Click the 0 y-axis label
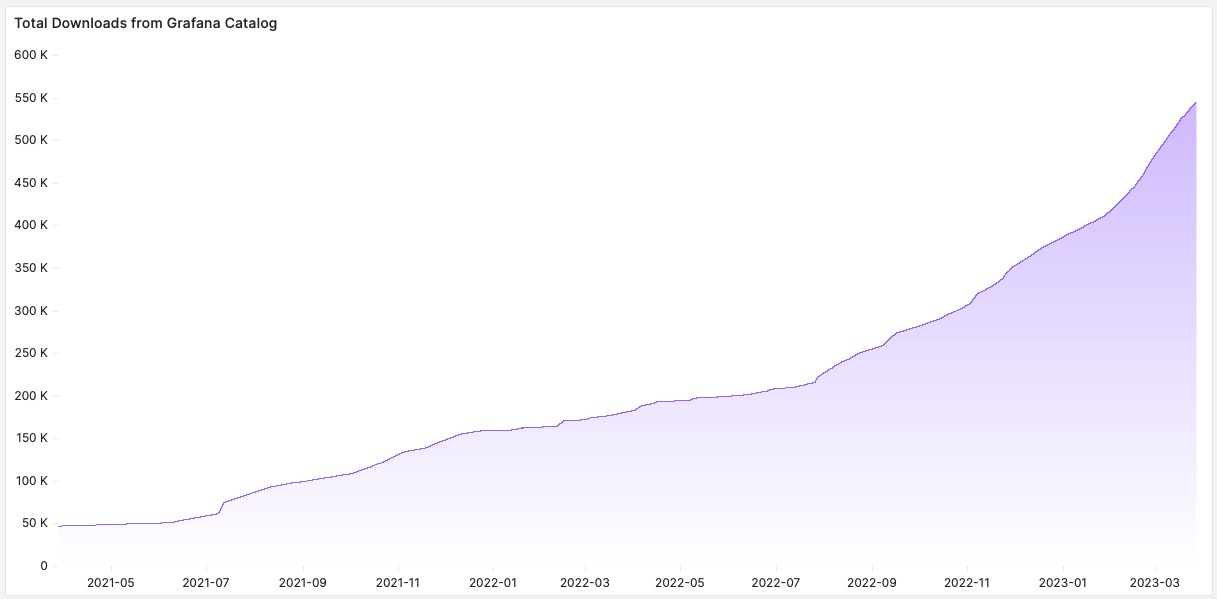1217x599 pixels. [44, 566]
